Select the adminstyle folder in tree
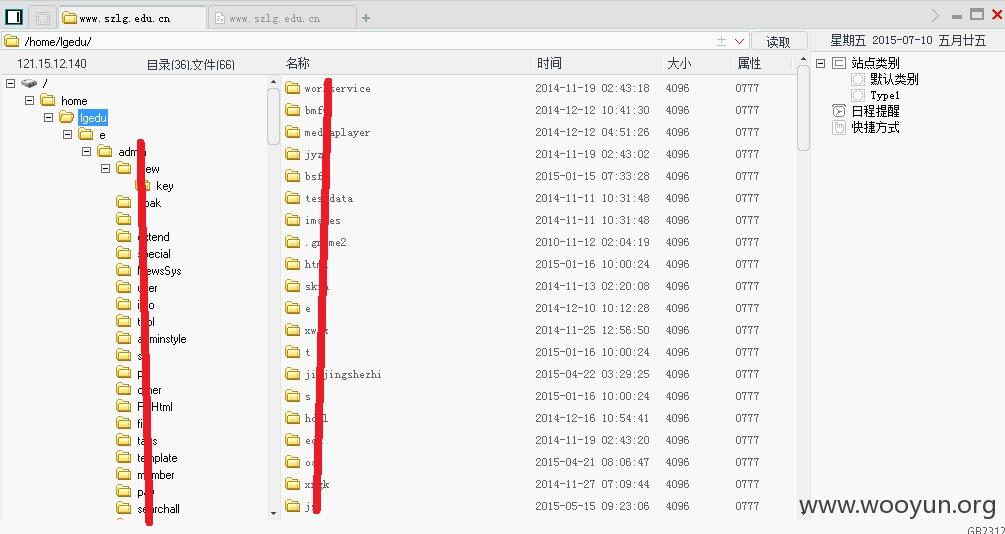Image resolution: width=1005 pixels, height=534 pixels. click(162, 338)
